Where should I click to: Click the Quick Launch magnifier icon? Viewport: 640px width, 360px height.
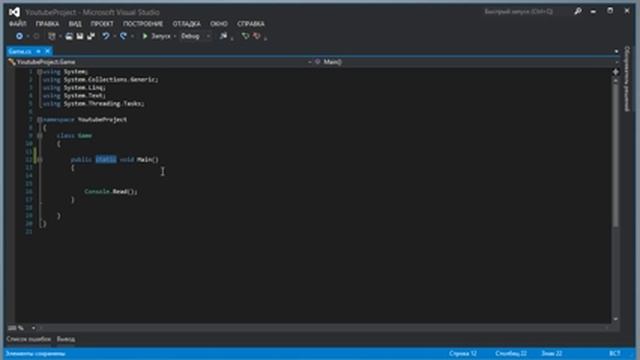578,12
